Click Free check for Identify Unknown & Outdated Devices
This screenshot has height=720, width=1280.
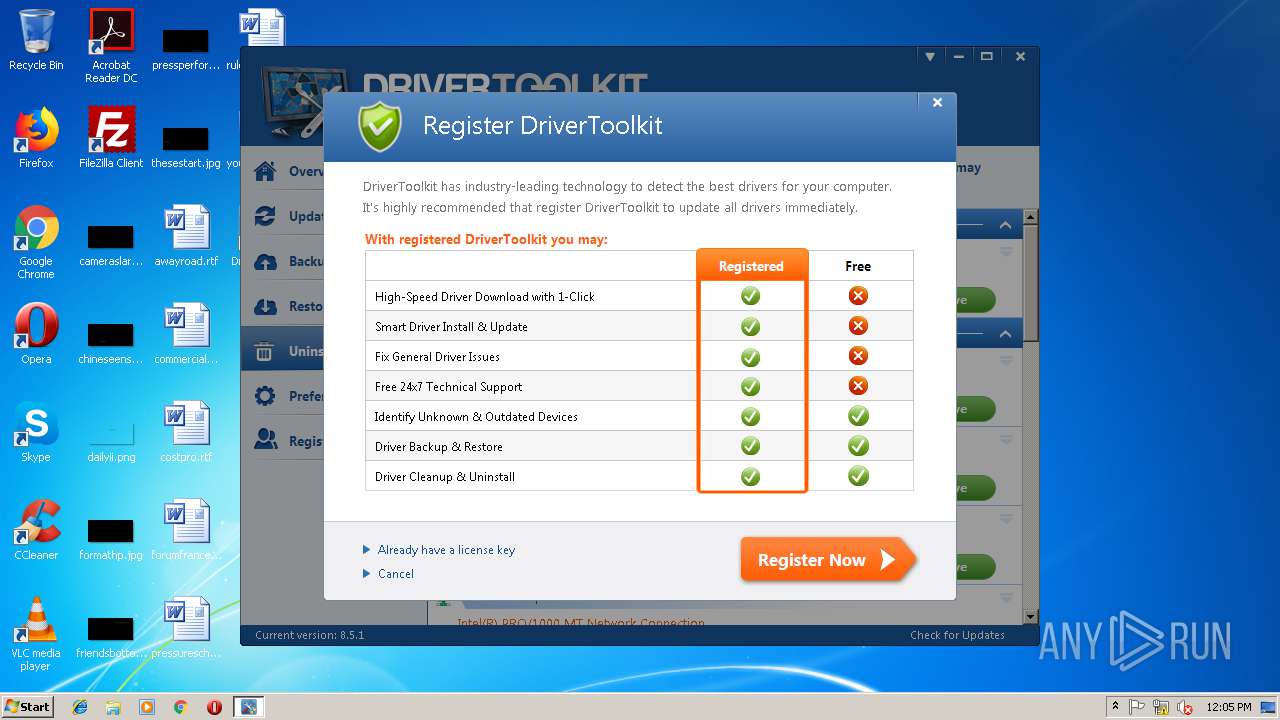858,416
